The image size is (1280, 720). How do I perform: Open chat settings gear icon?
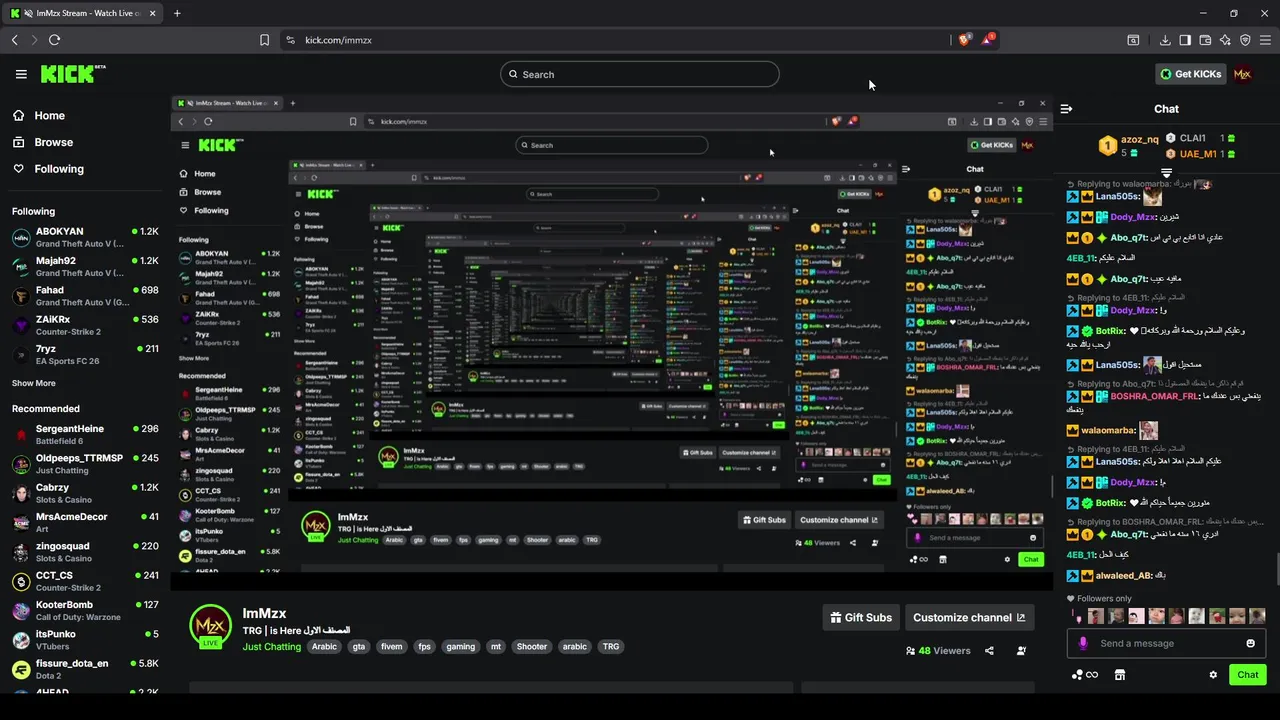[1213, 675]
